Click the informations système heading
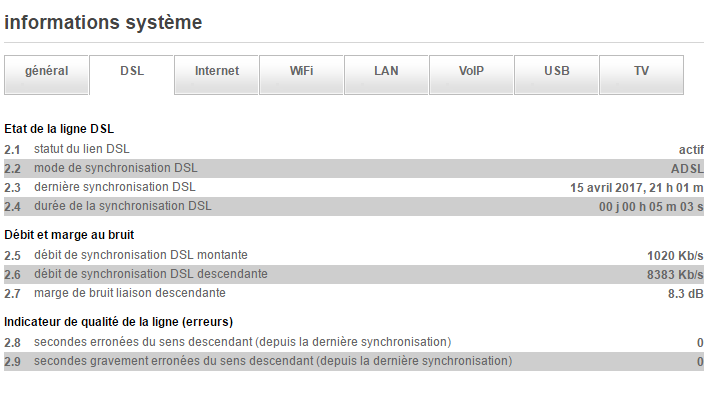Screen dimensions: 716x403 point(103,22)
